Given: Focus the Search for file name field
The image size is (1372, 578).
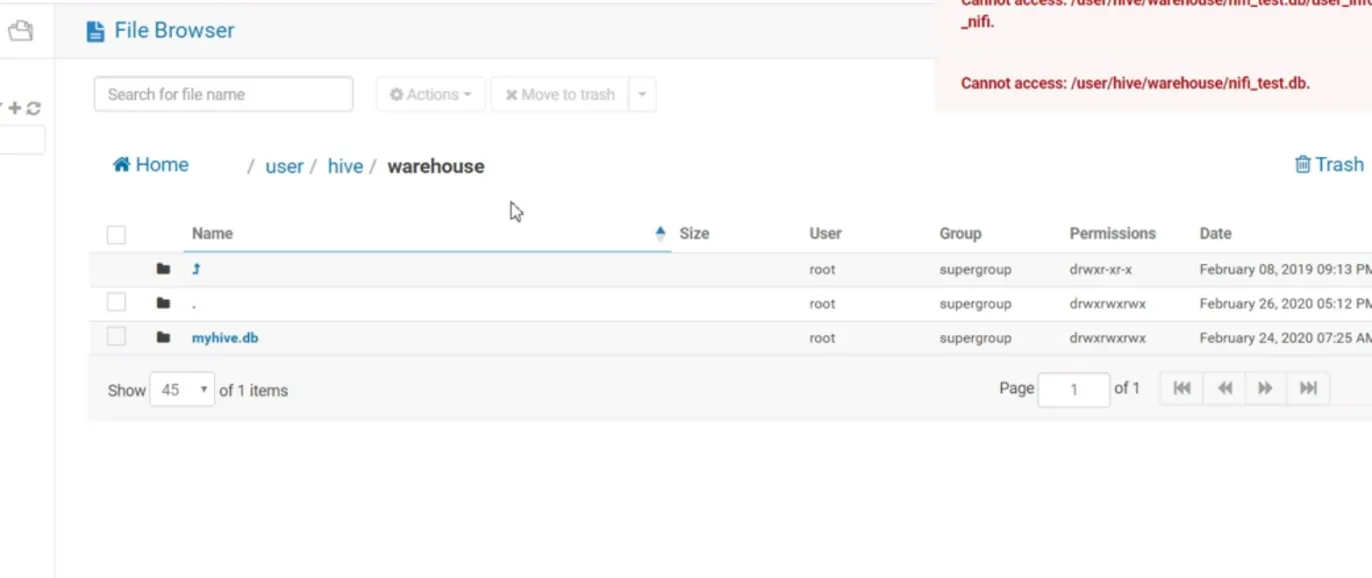Looking at the screenshot, I should pyautogui.click(x=223, y=94).
